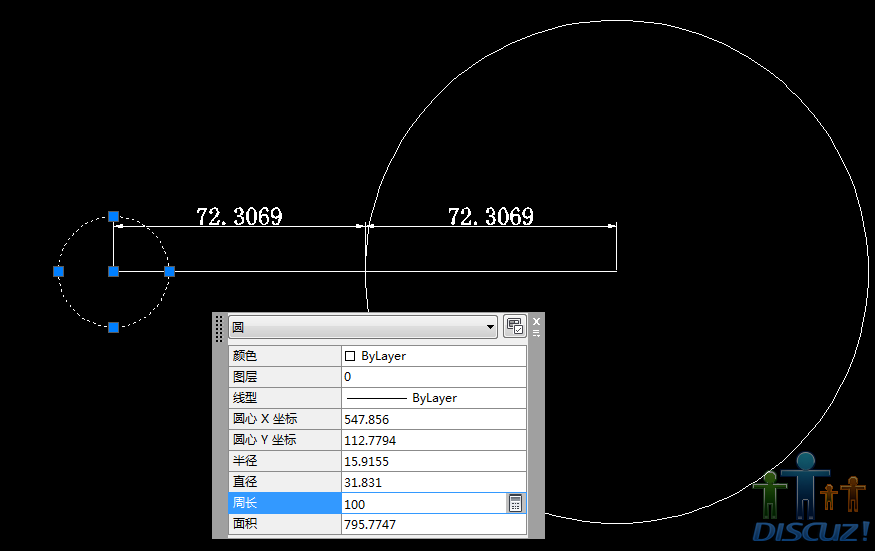Click the 圆心 X 坐标 value 547.856
This screenshot has height=551, width=875.
(434, 419)
